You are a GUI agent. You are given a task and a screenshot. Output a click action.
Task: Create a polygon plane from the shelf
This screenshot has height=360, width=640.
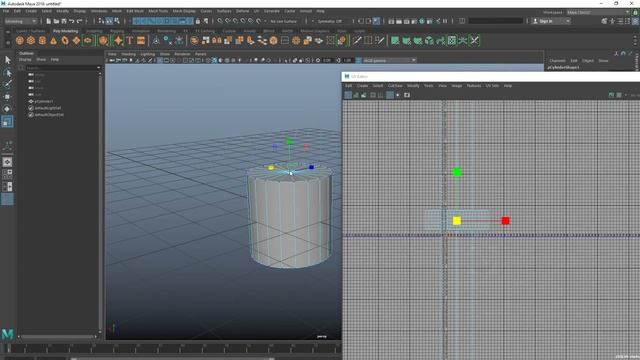pyautogui.click(x=76, y=40)
